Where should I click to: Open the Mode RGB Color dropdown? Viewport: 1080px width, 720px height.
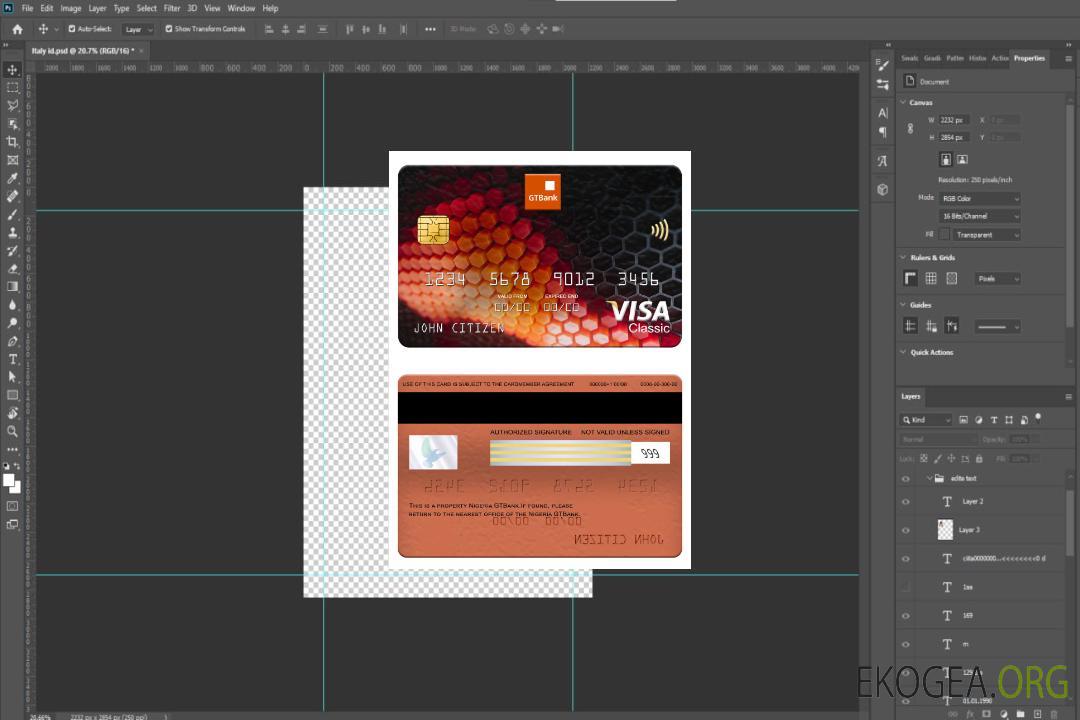click(x=979, y=198)
